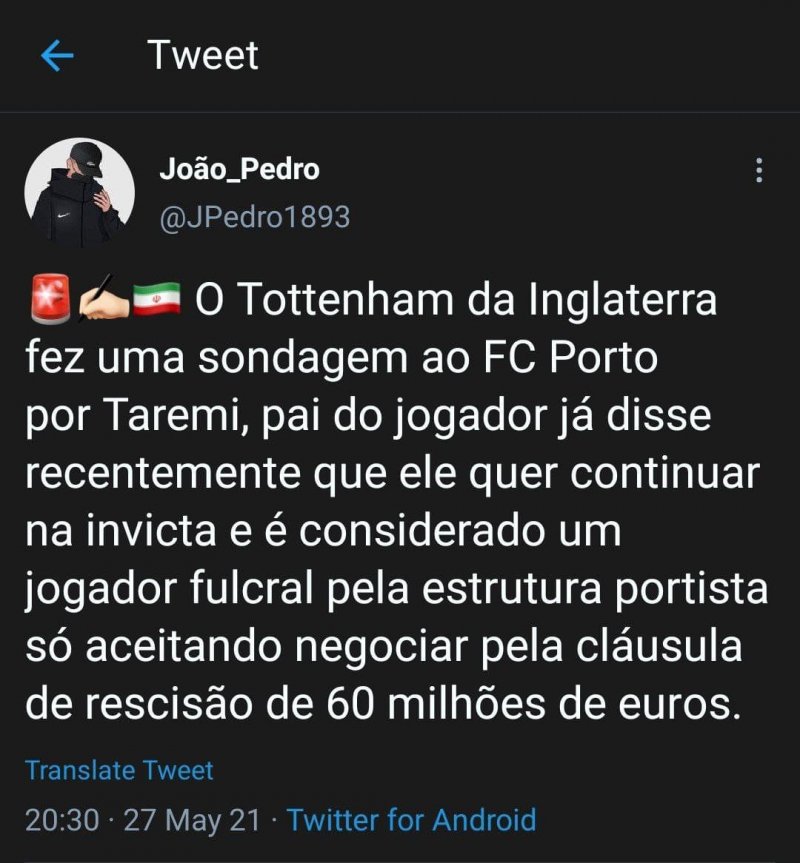Click the Tweet header title
800x863 pixels.
203,55
